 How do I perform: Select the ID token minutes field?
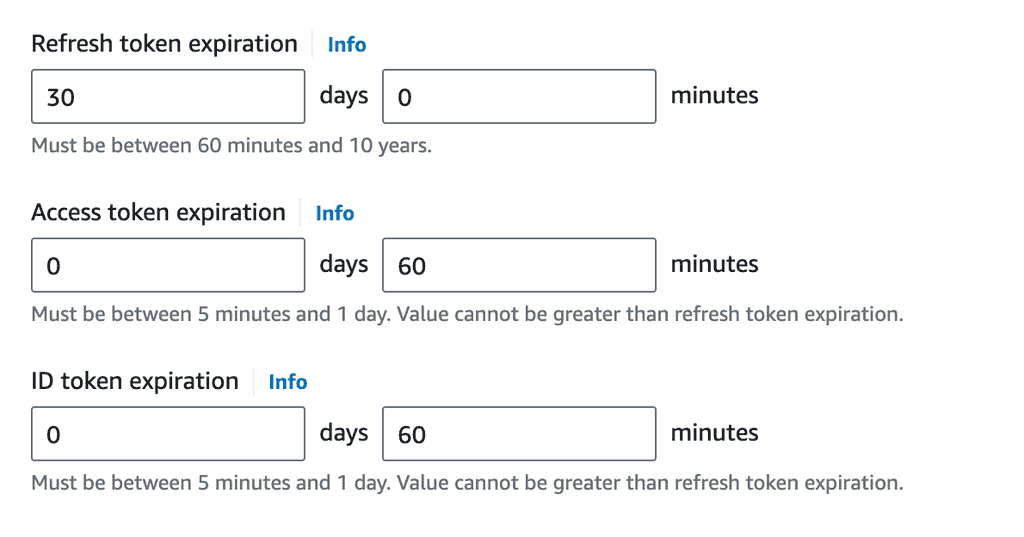click(519, 434)
